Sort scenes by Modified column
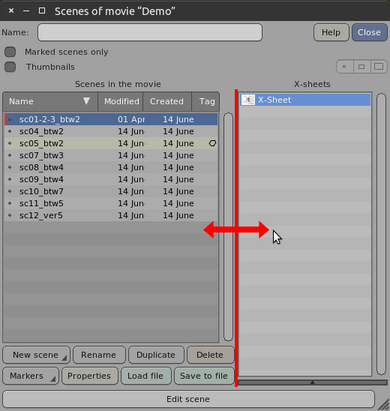Viewport: 390px width, 411px height. [121, 101]
